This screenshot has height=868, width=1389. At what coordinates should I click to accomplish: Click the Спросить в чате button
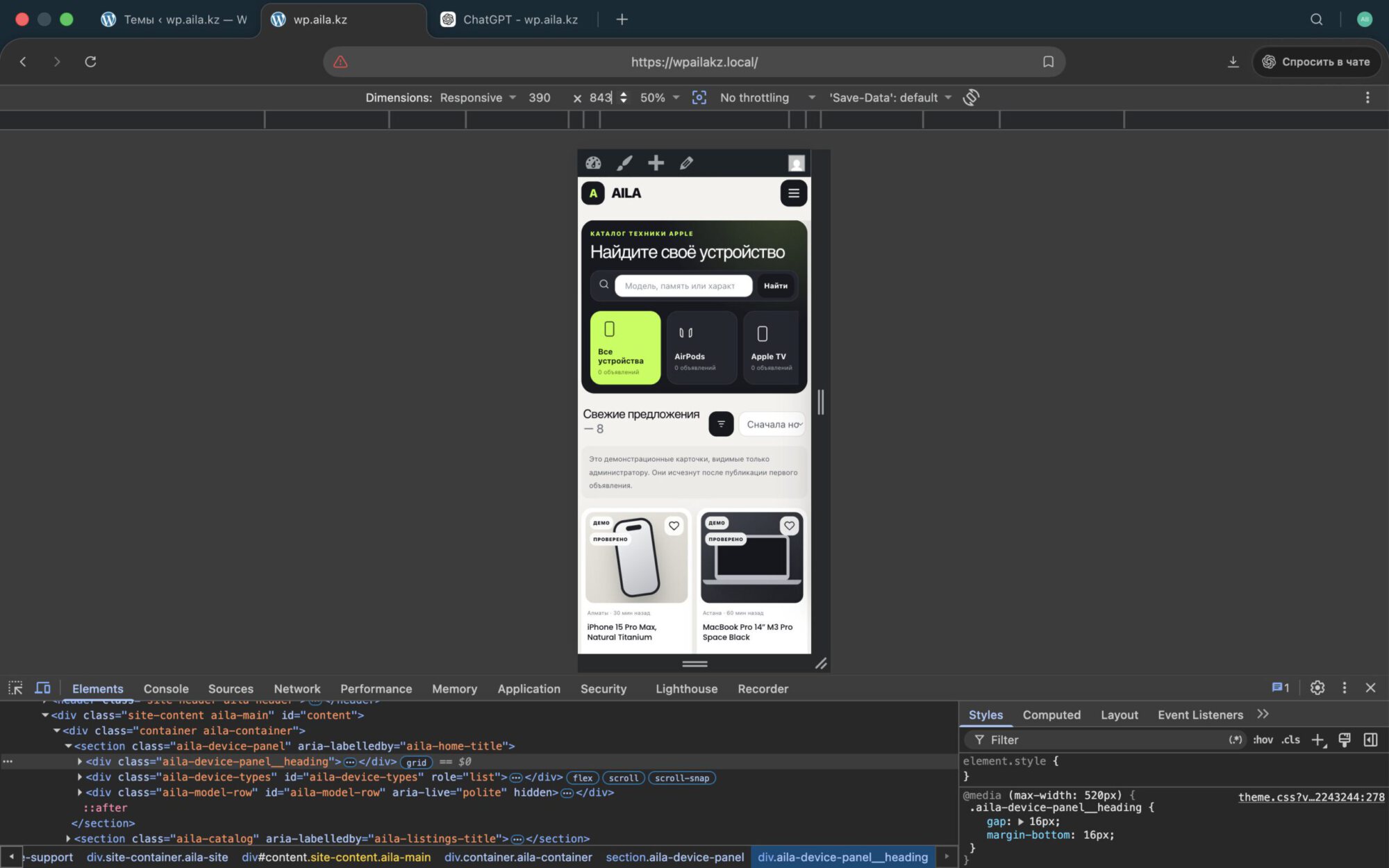(1316, 62)
